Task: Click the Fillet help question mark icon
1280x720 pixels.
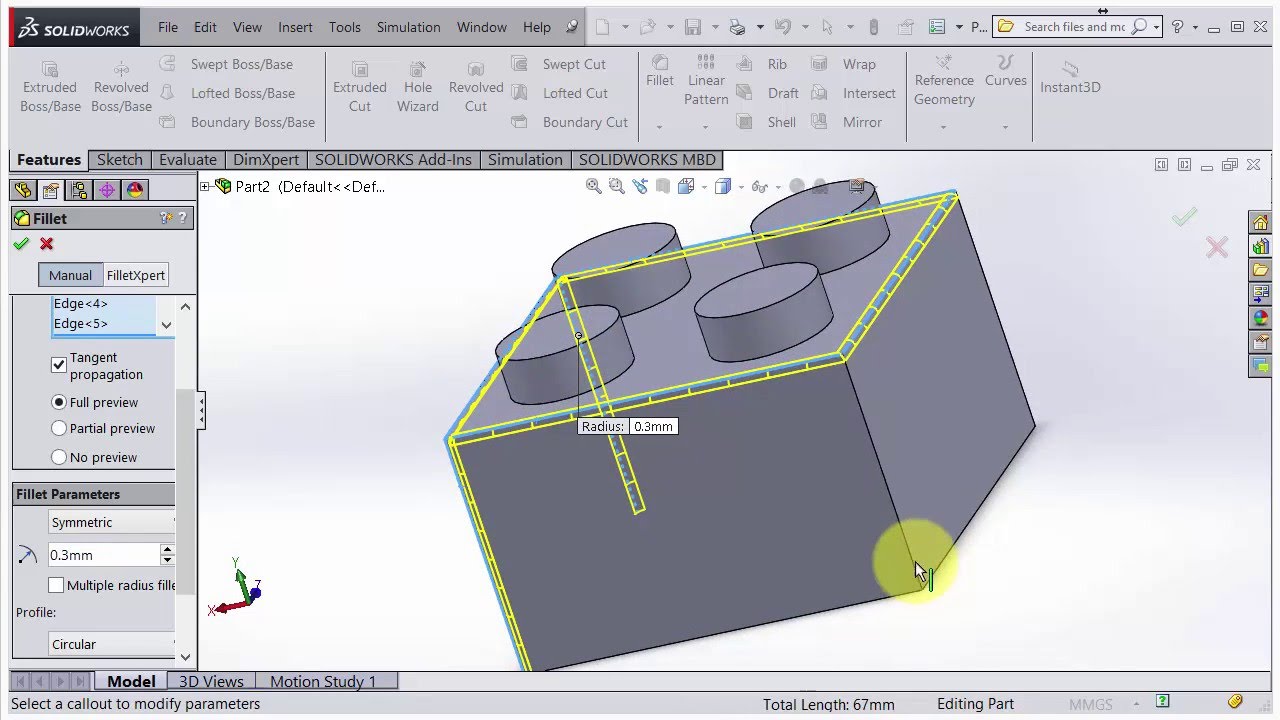Action: click(181, 218)
